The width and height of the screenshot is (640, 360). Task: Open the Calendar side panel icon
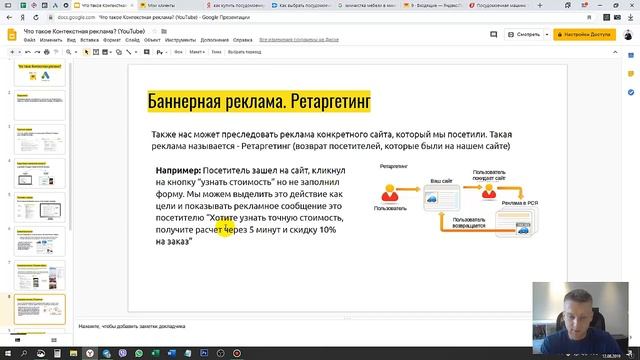coord(631,56)
